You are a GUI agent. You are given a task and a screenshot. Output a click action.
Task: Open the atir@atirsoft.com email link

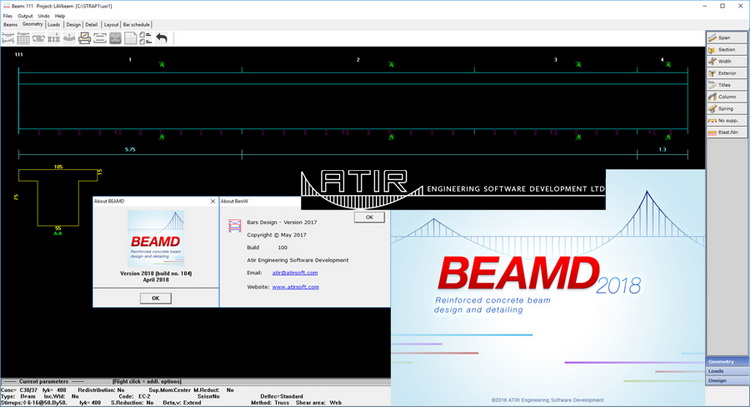click(x=295, y=273)
